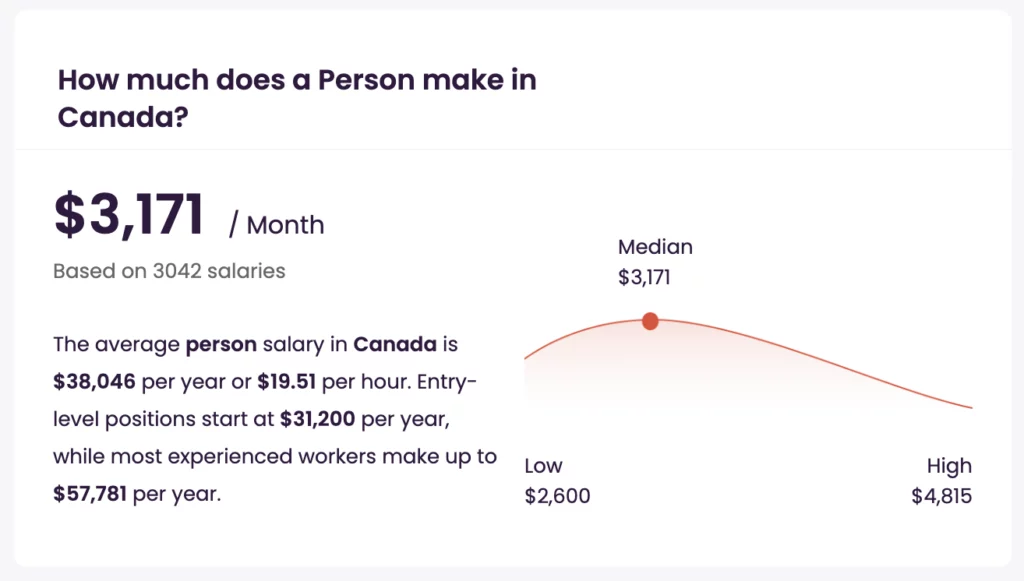
Task: Click the Median $3,171 value
Action: 644,277
